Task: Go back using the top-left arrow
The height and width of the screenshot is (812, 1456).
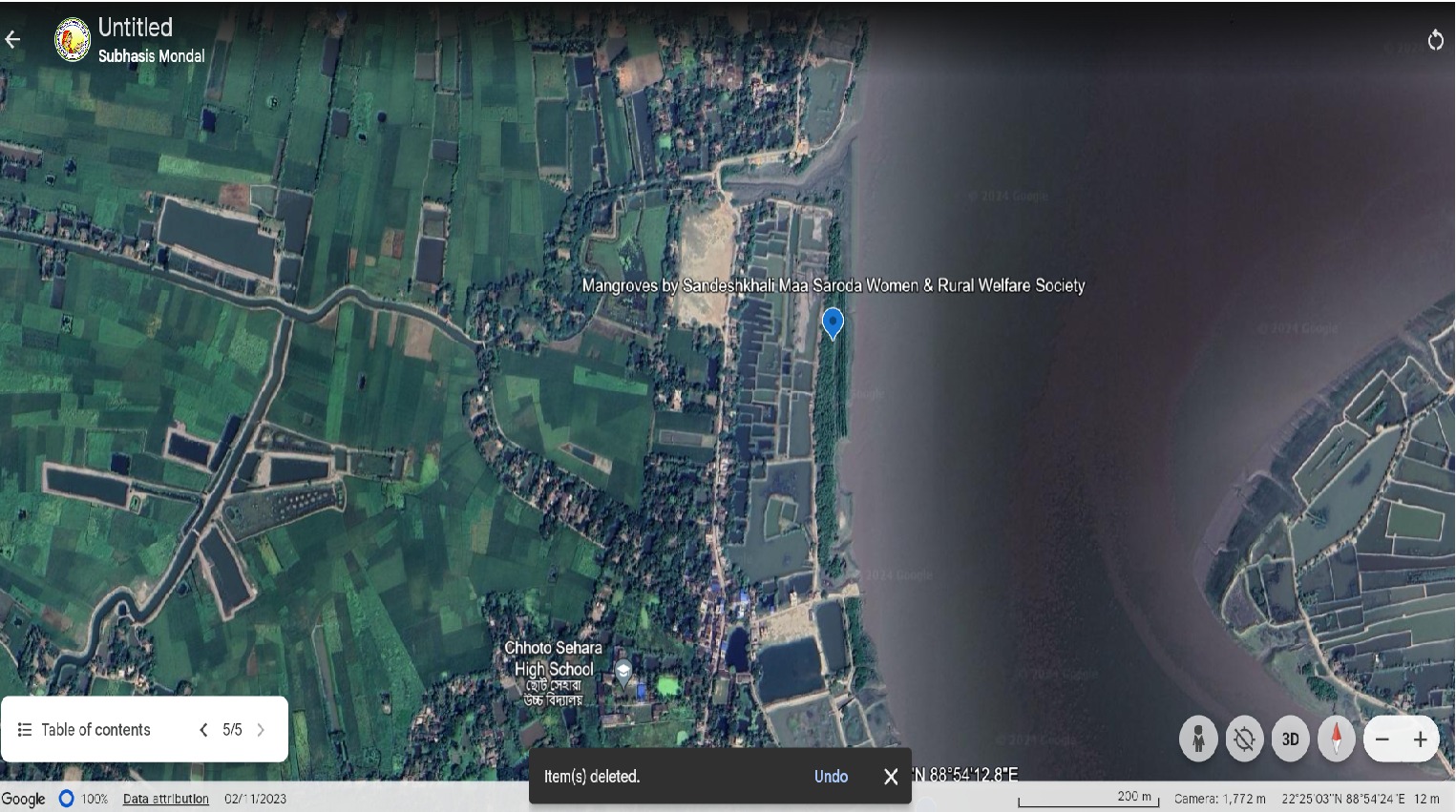Action: click(x=12, y=39)
